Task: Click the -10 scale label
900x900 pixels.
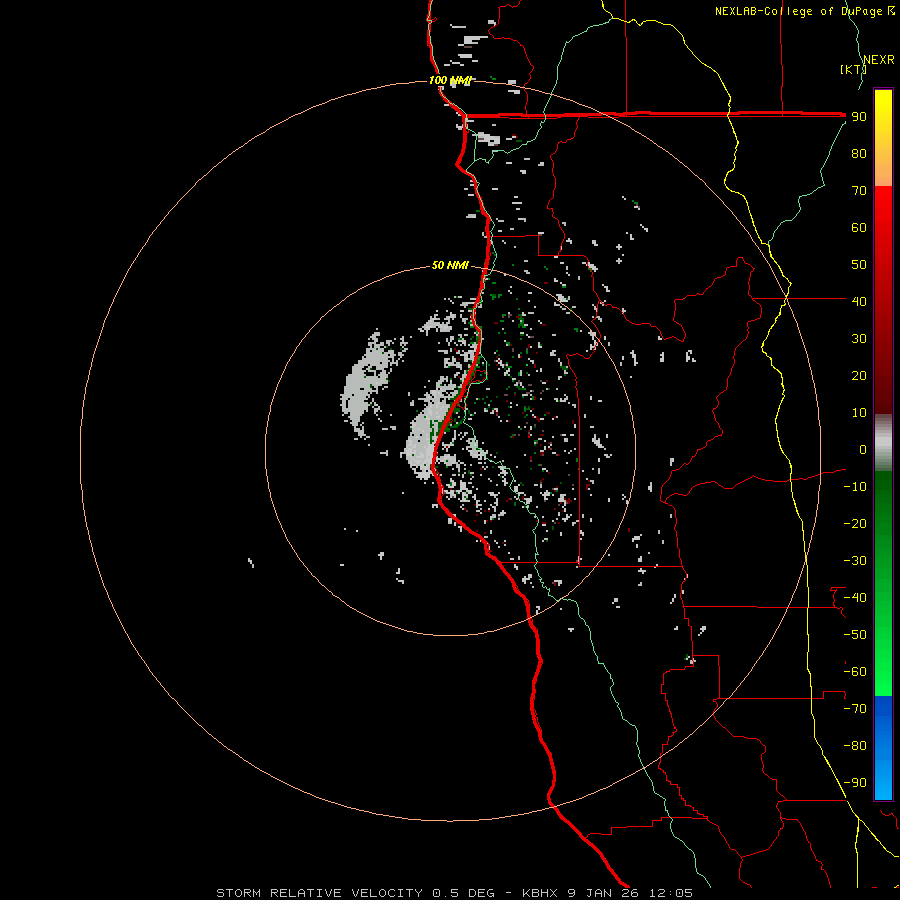Action: click(855, 487)
